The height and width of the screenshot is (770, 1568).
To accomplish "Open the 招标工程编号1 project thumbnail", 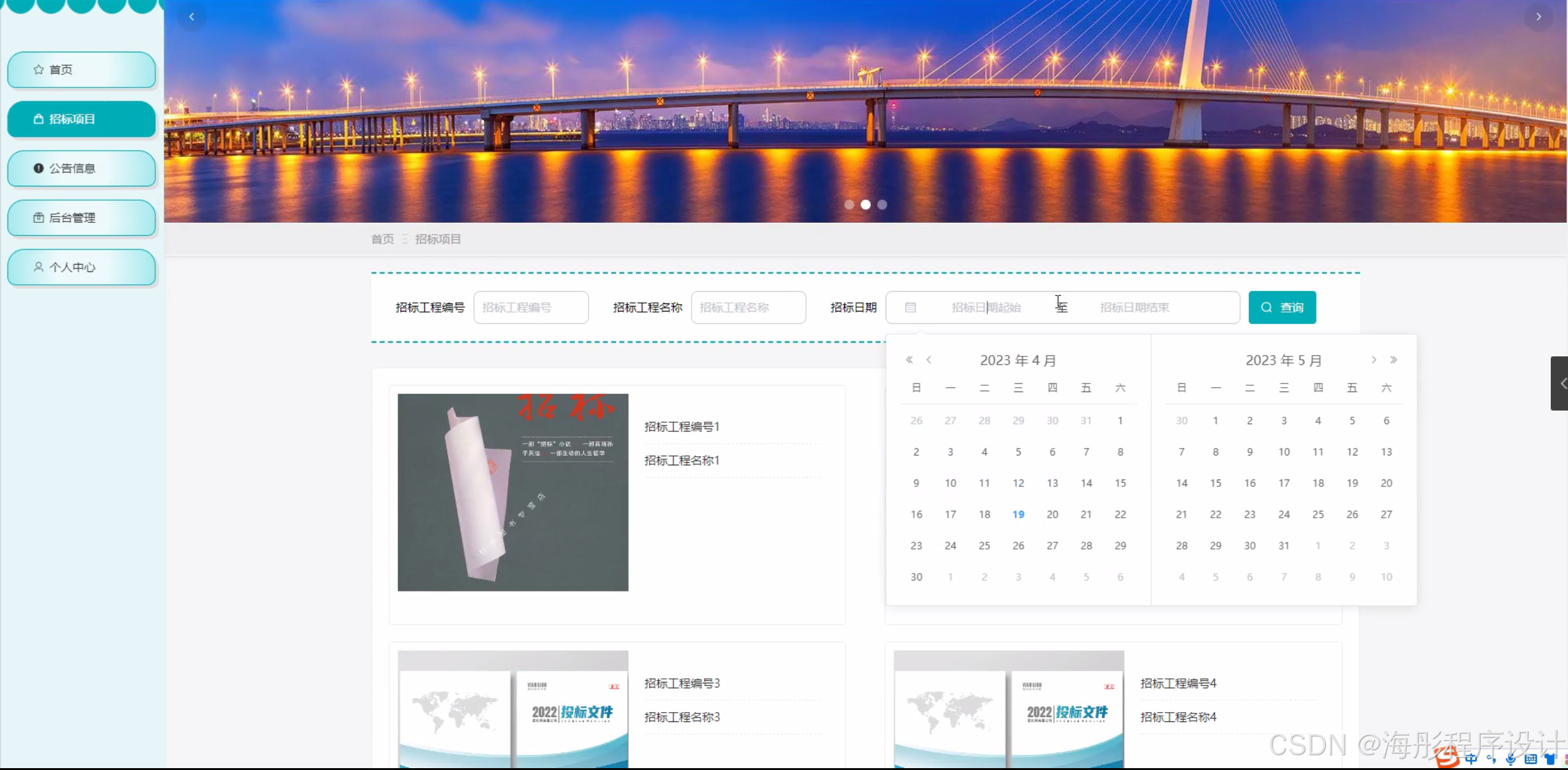I will 512,492.
